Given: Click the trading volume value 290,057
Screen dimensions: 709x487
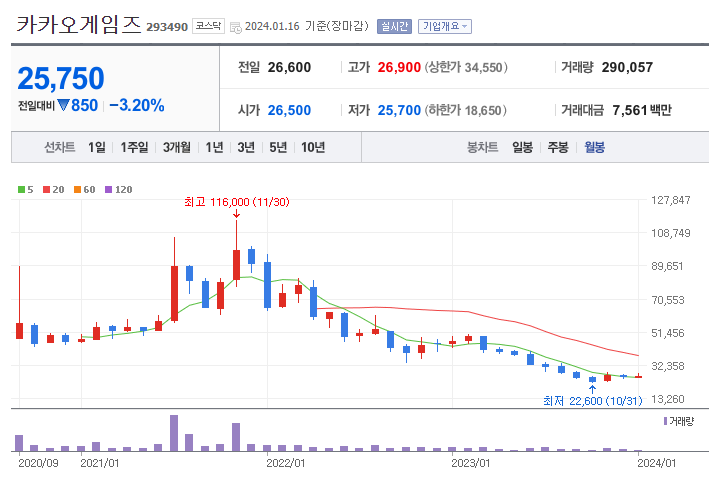Looking at the screenshot, I should [627, 67].
